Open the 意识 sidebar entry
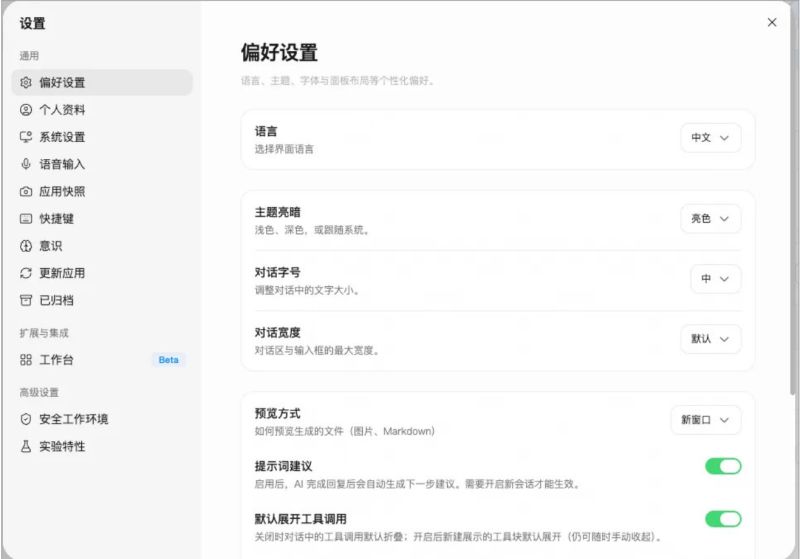The image size is (800, 559). click(102, 246)
